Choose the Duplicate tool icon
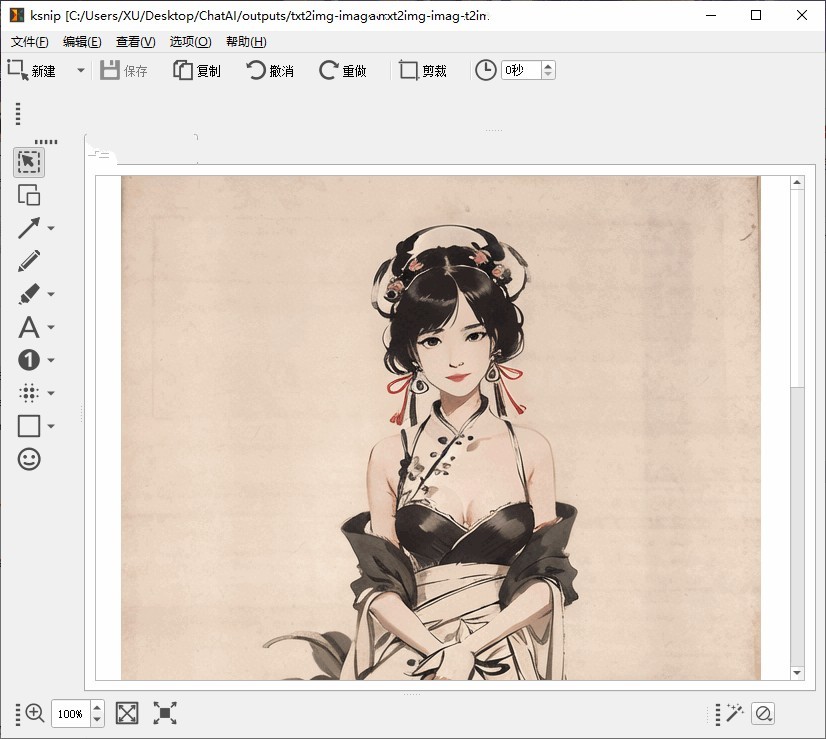Screen dimensions: 826x739 coord(29,195)
